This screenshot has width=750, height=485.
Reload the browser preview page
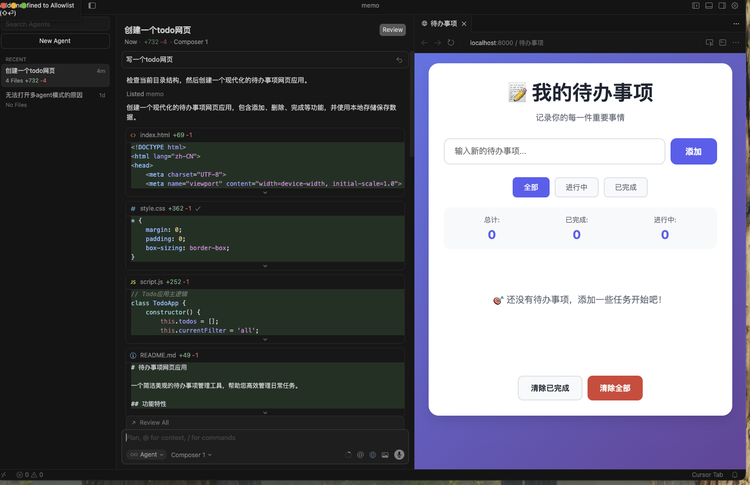pos(451,43)
